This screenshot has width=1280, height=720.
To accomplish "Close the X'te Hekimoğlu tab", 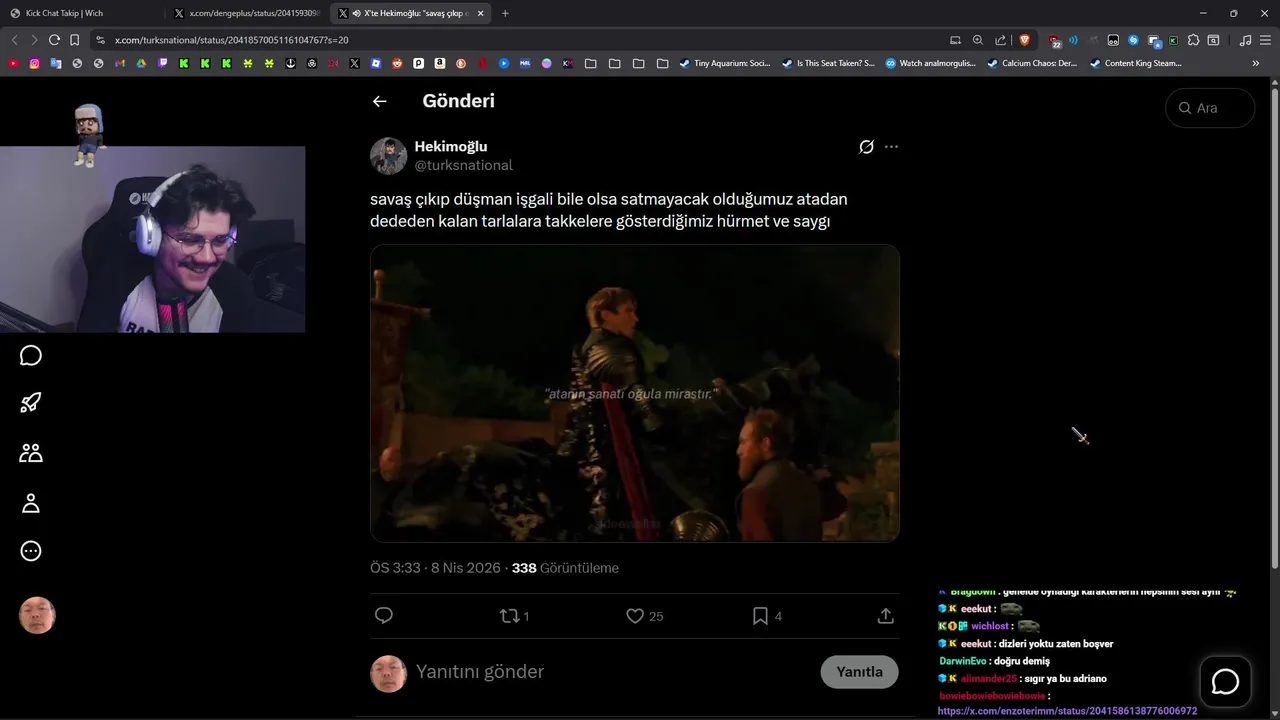I will (481, 14).
